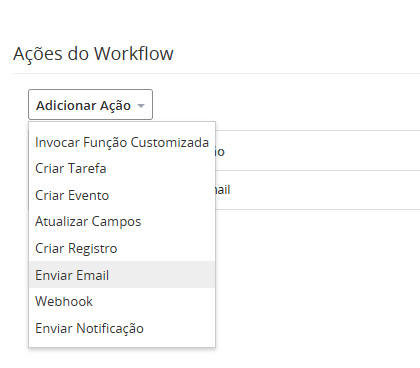
Task: Click the partially hidden row ending in 'io'
Action: click(318, 151)
